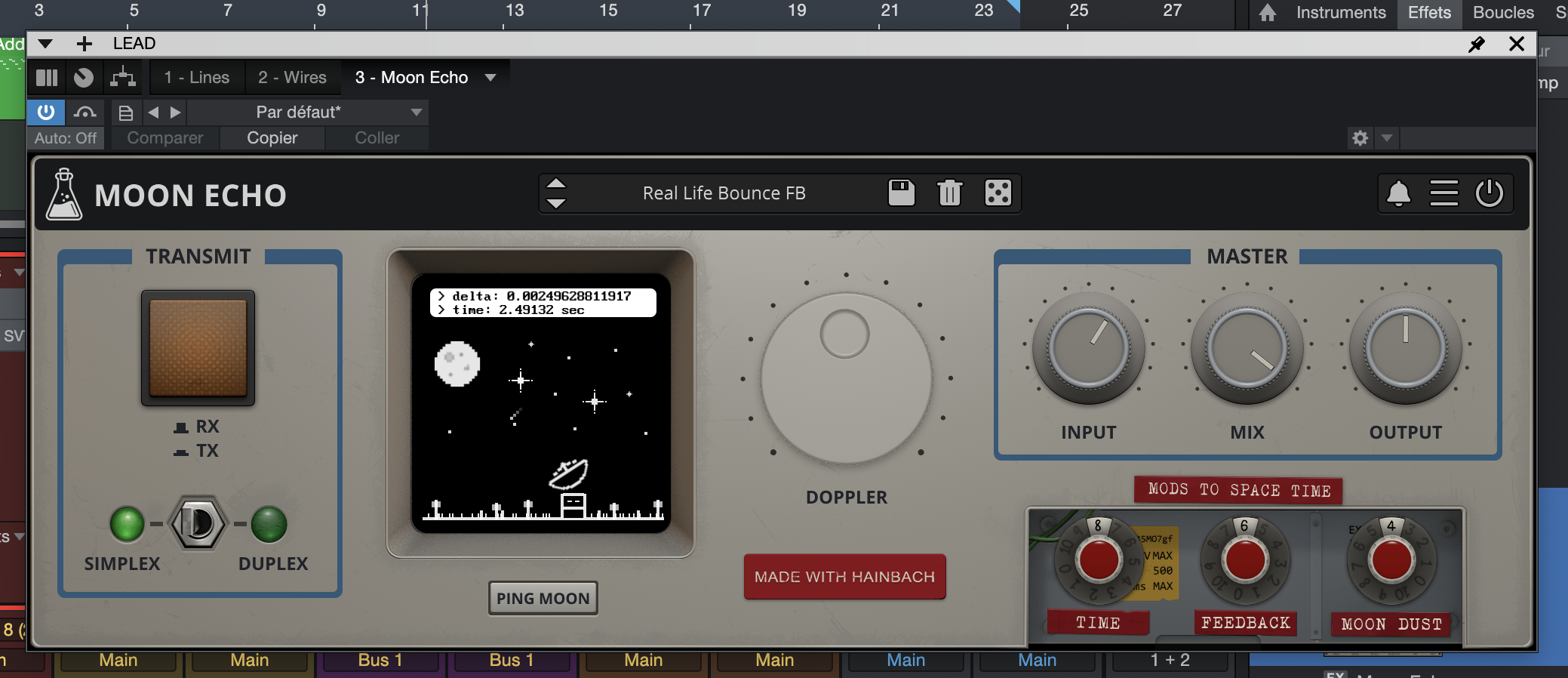The height and width of the screenshot is (678, 1568).
Task: Switch to the 1 - Lines insert tab
Action: [x=197, y=77]
